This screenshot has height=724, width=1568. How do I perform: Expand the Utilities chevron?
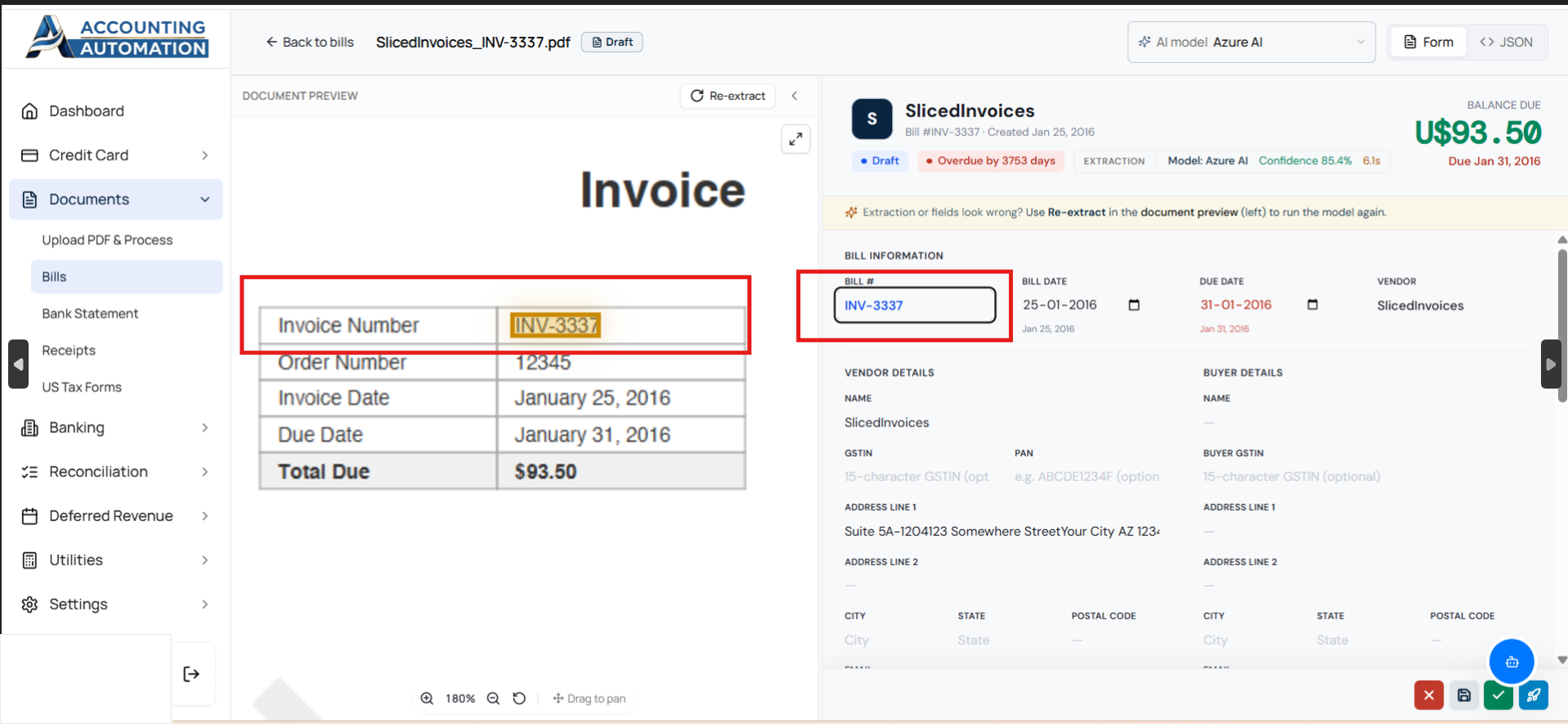pos(204,560)
